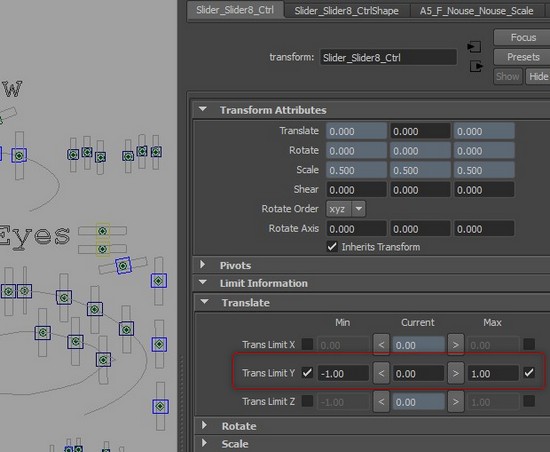
Task: Click Trans Limit X set-max arrow button
Action: 456,345
